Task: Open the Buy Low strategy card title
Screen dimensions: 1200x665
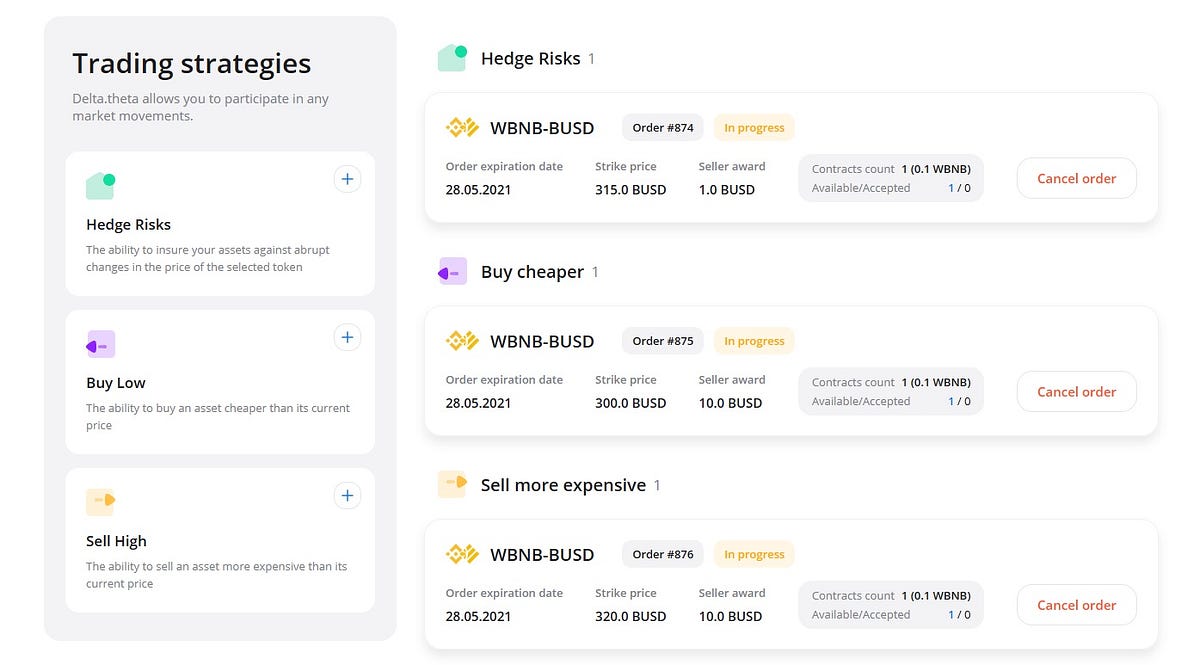Action: point(116,383)
